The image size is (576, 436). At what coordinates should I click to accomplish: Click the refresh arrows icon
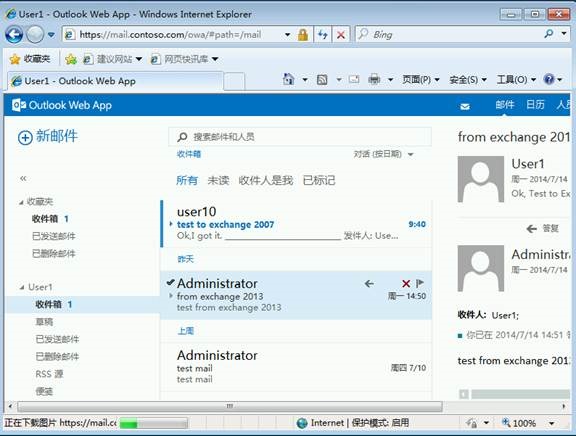tap(323, 35)
